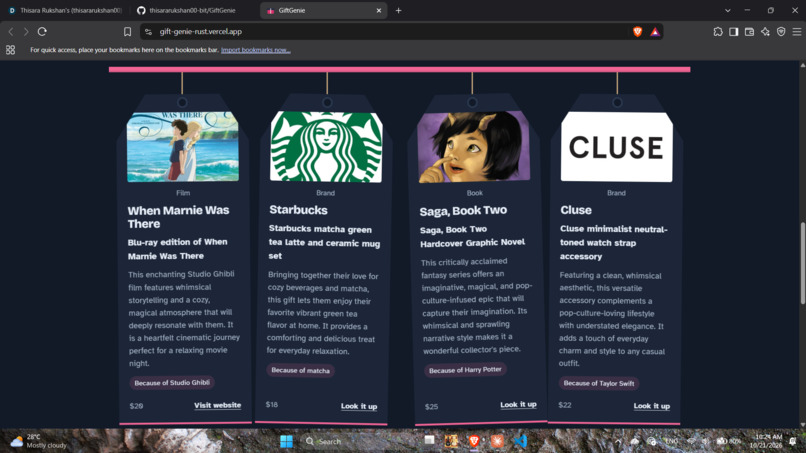Click the Cluse card title

pos(576,210)
